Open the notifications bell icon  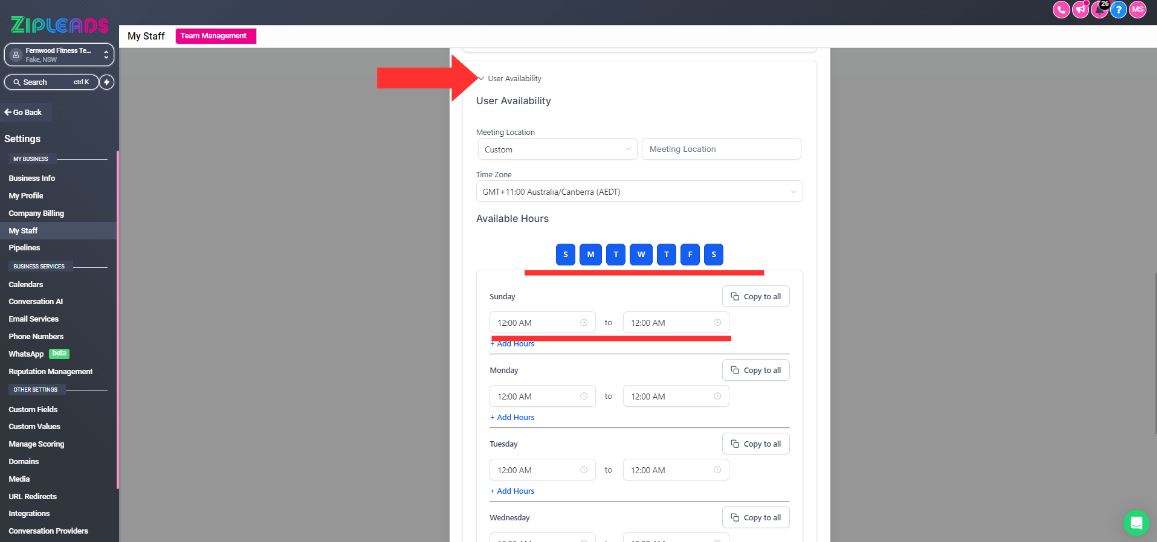point(1099,10)
